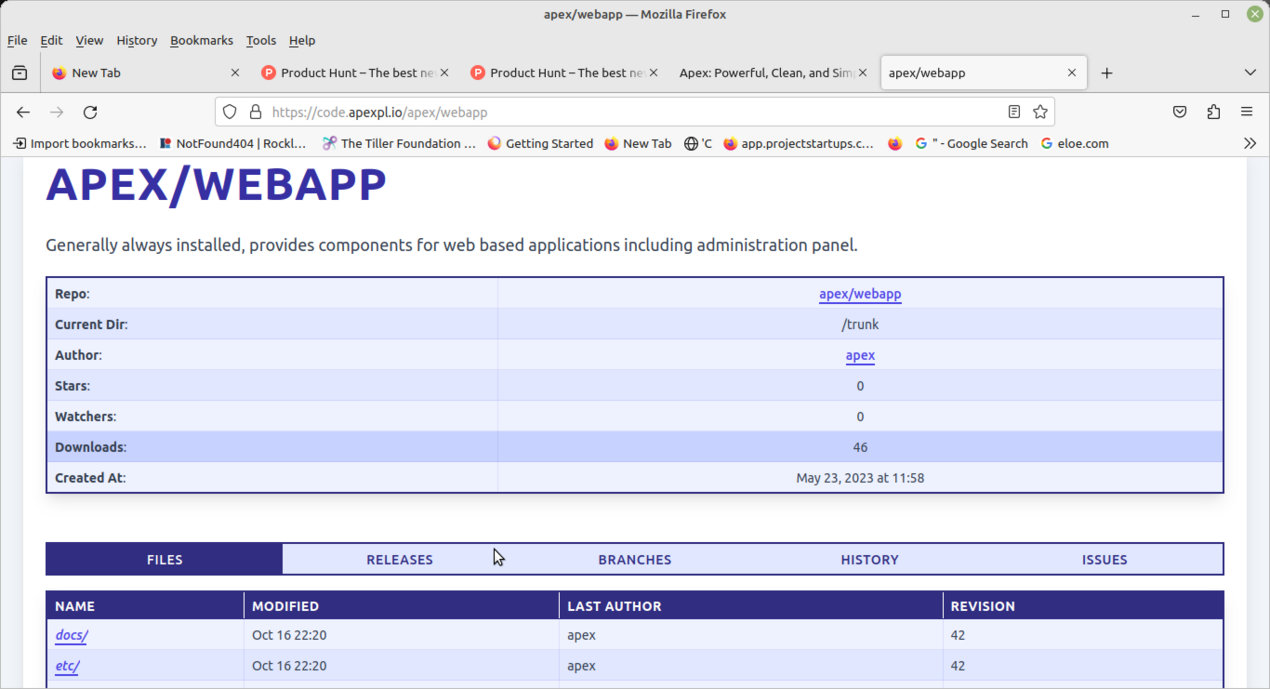Select the RELEASES tab

point(400,559)
